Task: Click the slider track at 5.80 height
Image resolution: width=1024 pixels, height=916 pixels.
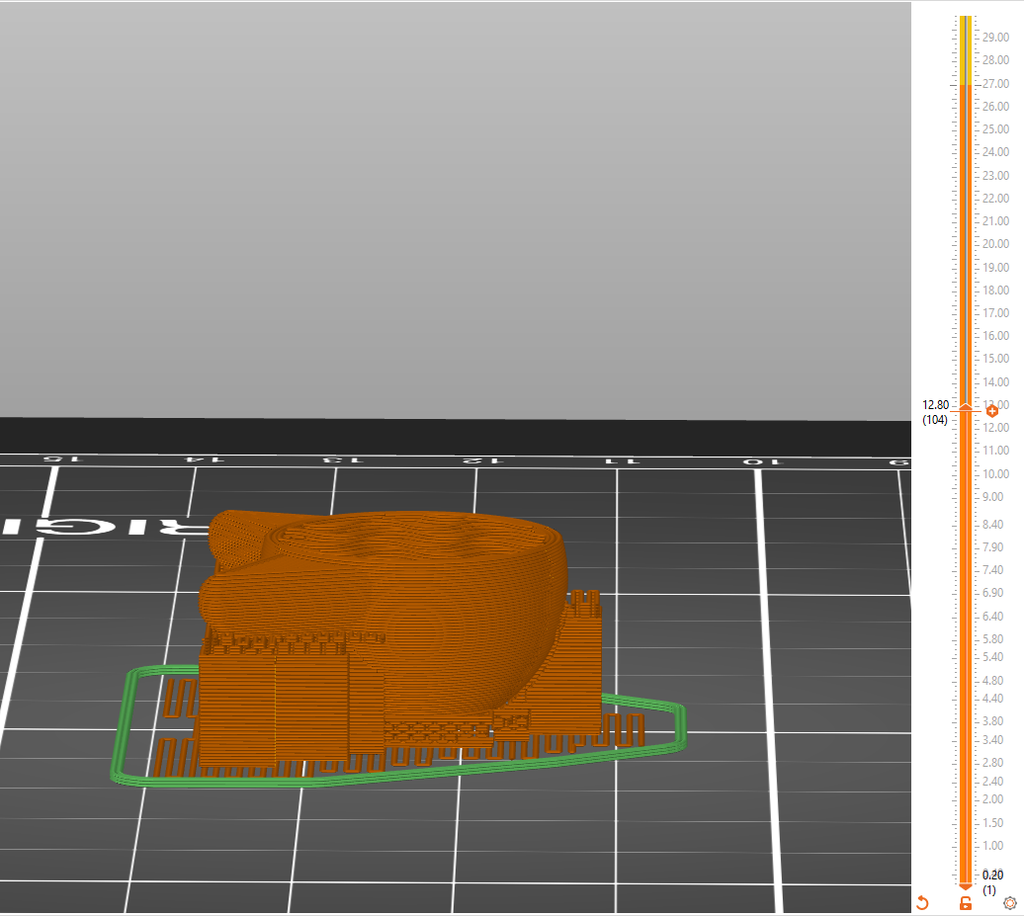Action: (x=965, y=639)
